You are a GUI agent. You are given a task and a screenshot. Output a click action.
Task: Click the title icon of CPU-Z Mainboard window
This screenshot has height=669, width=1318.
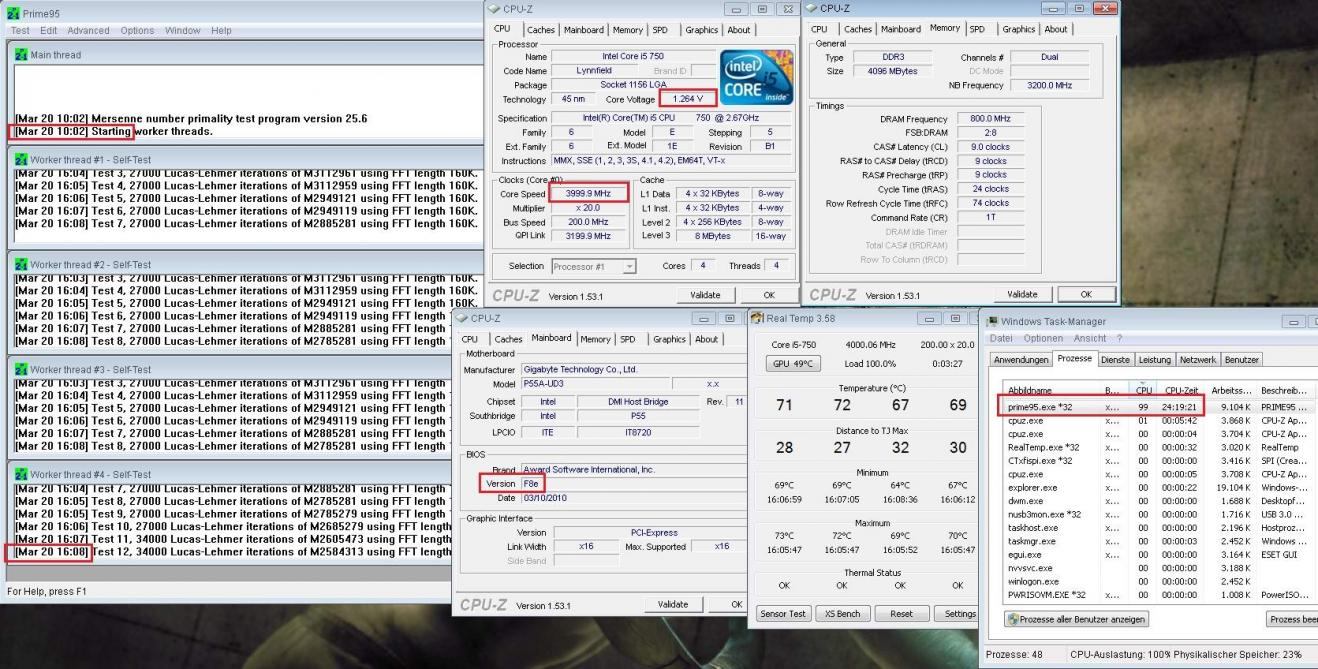pos(461,318)
